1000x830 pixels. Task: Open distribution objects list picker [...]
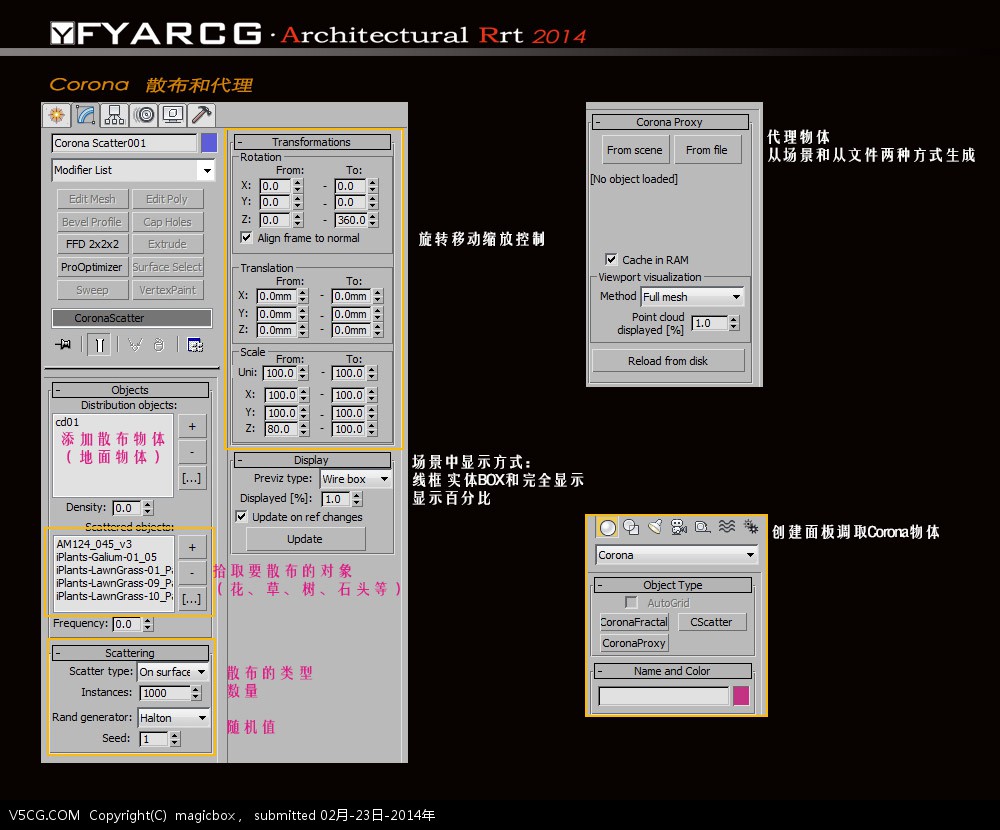point(192,478)
